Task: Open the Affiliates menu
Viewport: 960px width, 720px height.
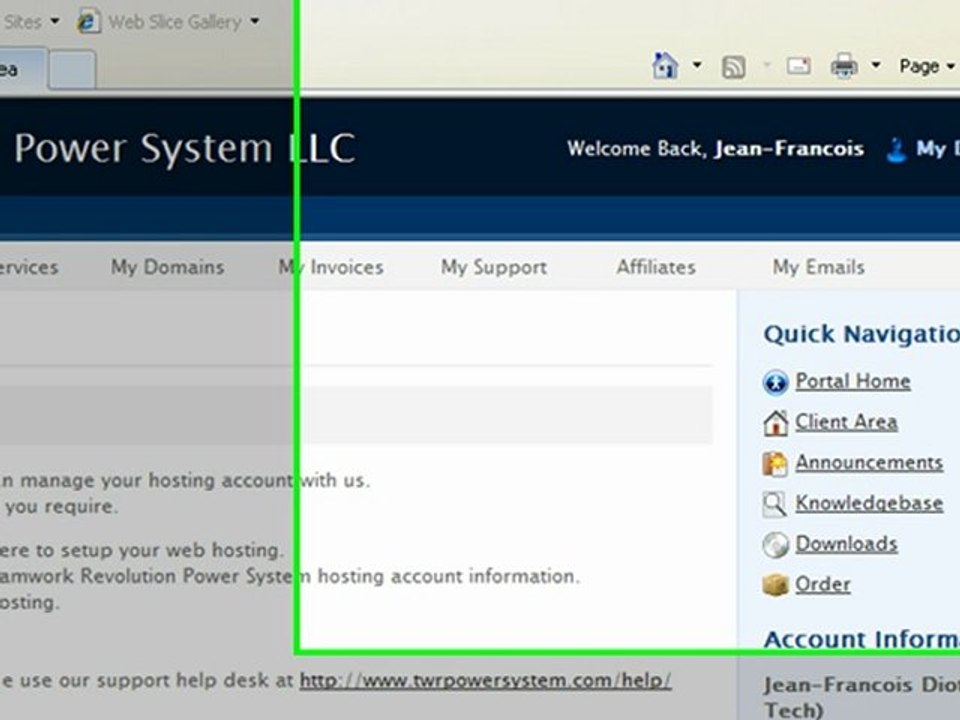Action: (x=656, y=267)
